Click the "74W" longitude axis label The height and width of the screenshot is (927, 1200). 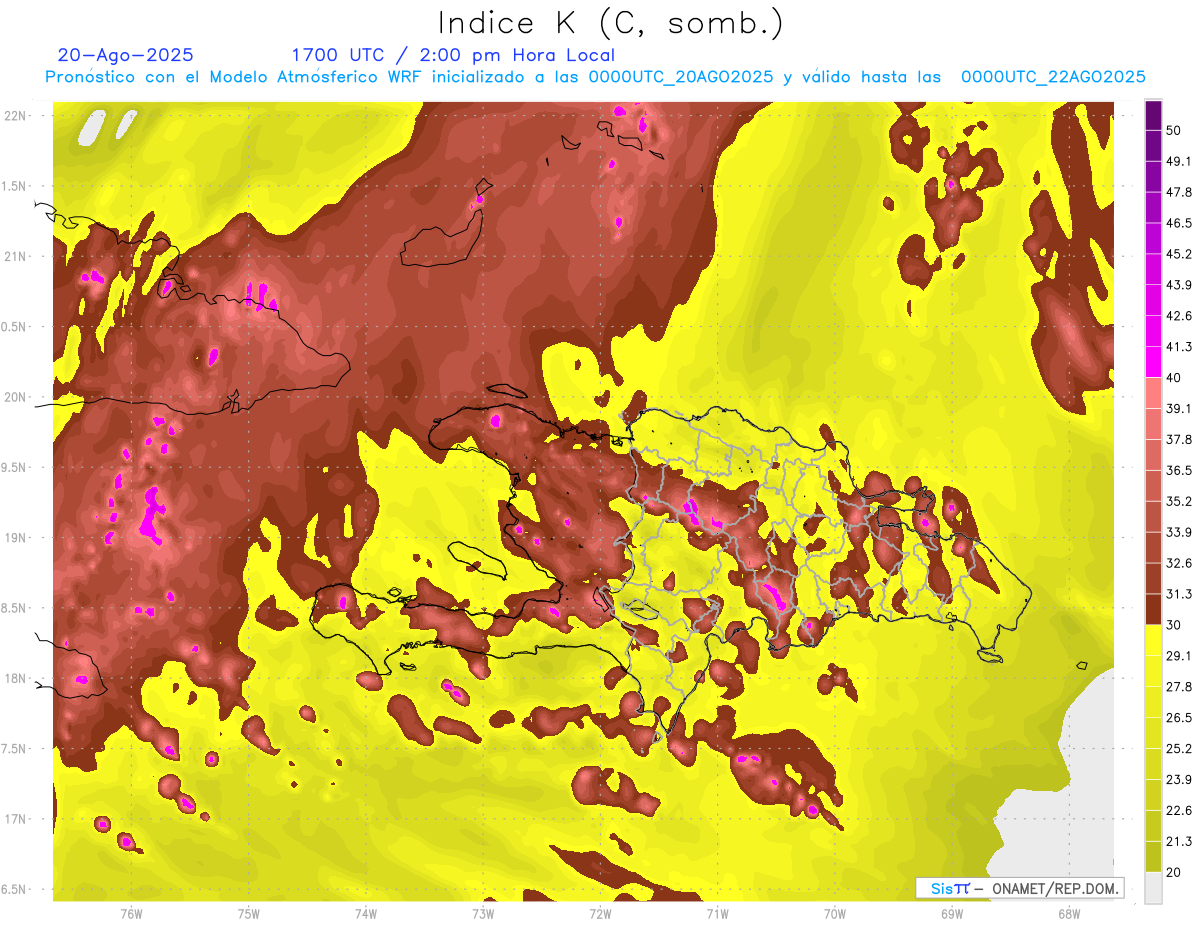(366, 913)
